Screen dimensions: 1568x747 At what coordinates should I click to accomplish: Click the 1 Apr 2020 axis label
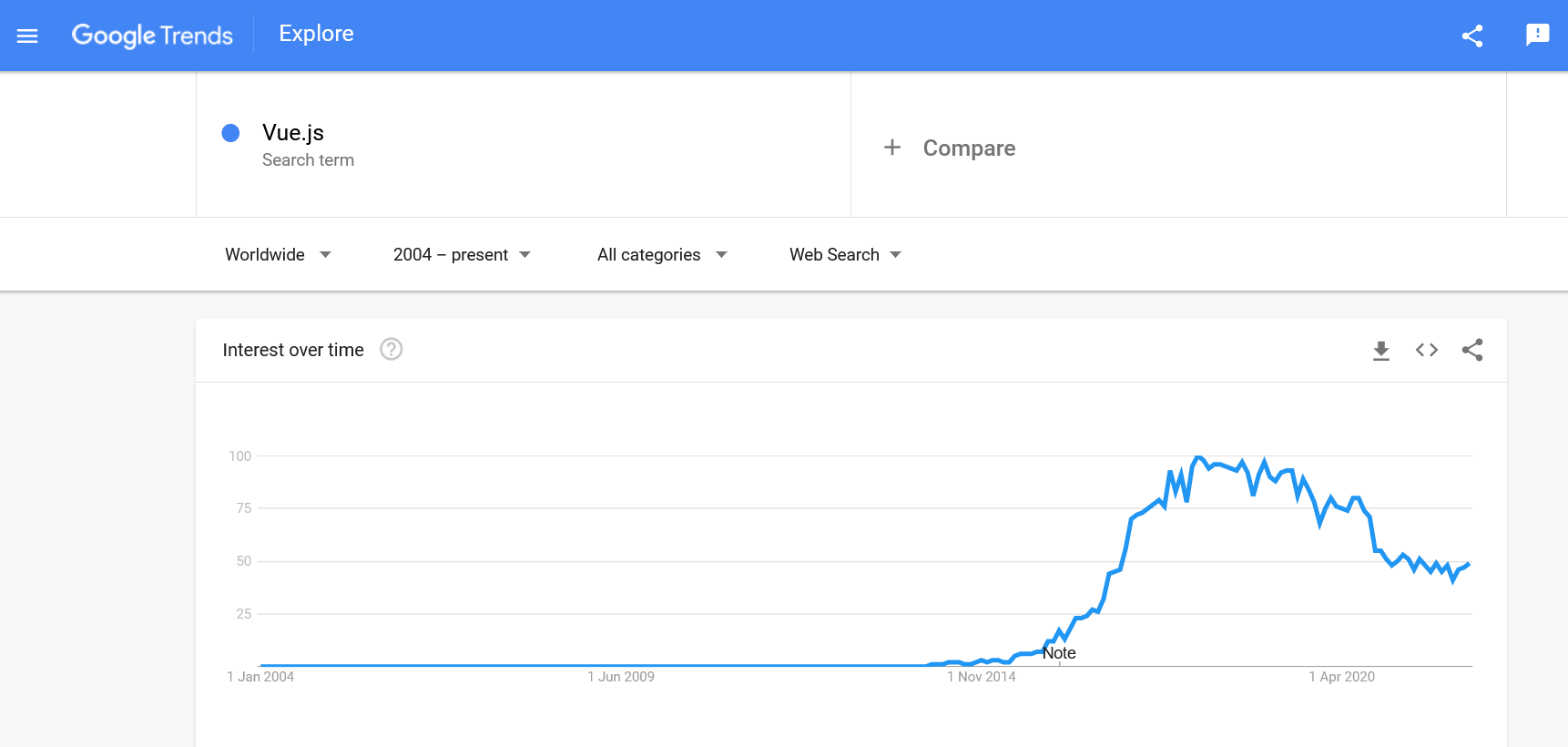[x=1342, y=677]
